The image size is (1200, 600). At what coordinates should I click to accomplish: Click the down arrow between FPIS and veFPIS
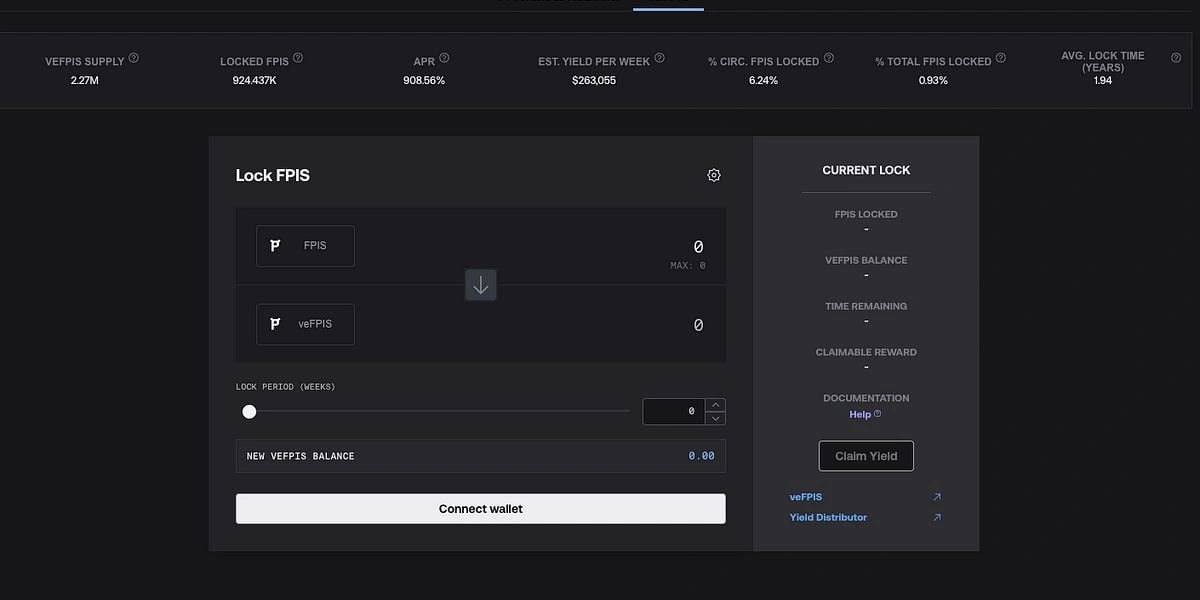481,285
